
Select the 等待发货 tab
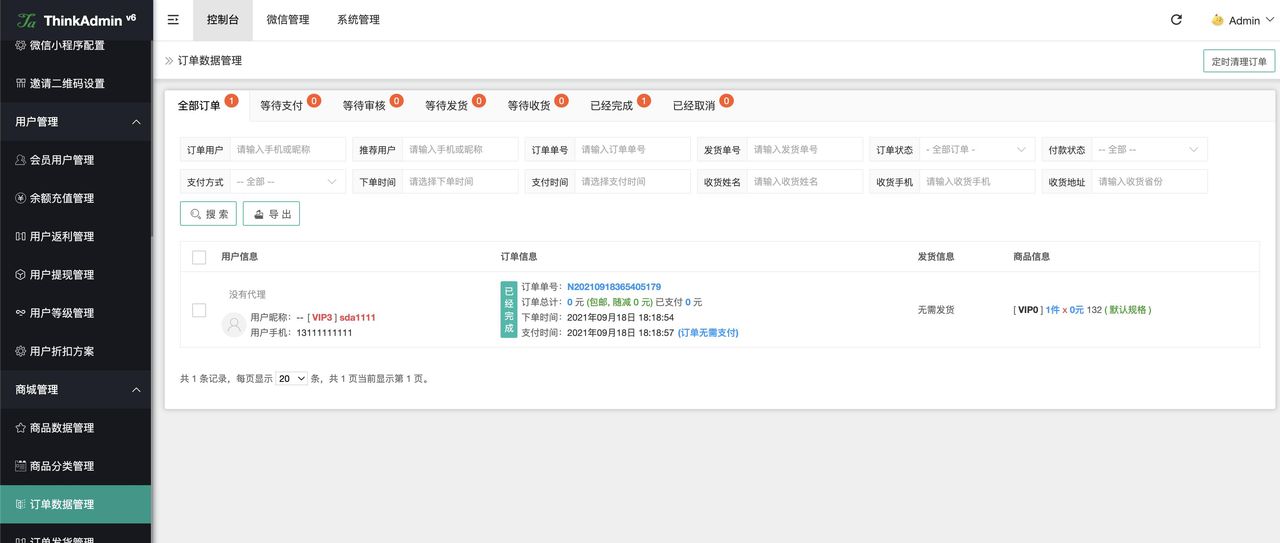tap(453, 105)
